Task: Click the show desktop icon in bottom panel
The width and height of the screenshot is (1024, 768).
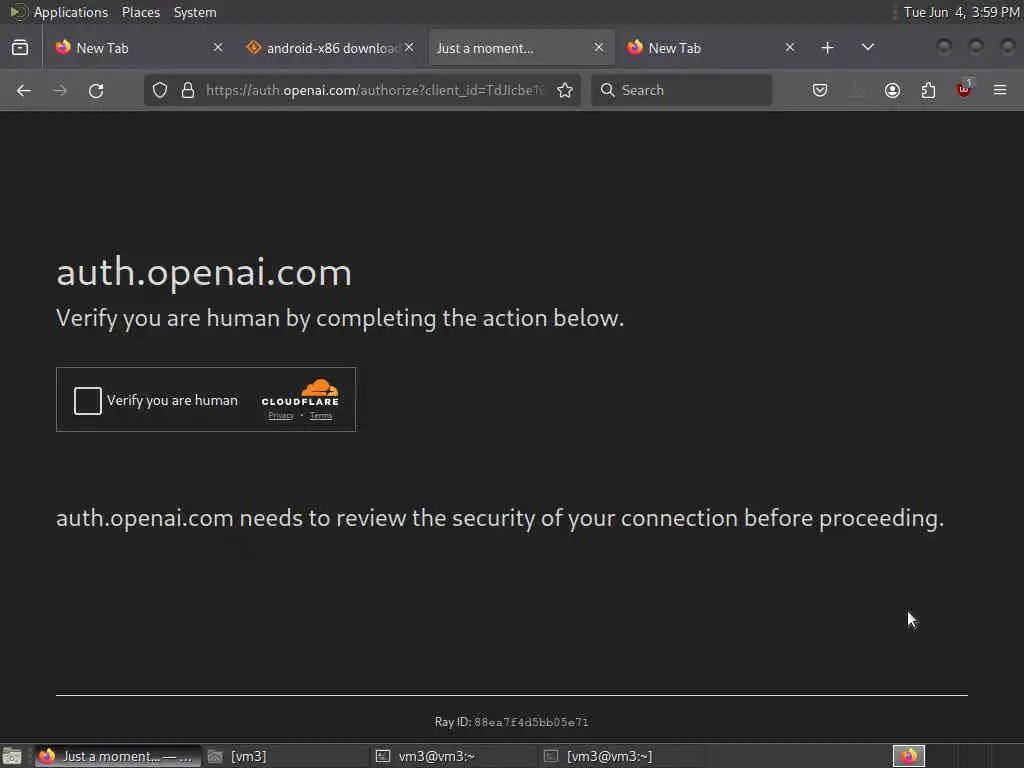Action: [12, 756]
